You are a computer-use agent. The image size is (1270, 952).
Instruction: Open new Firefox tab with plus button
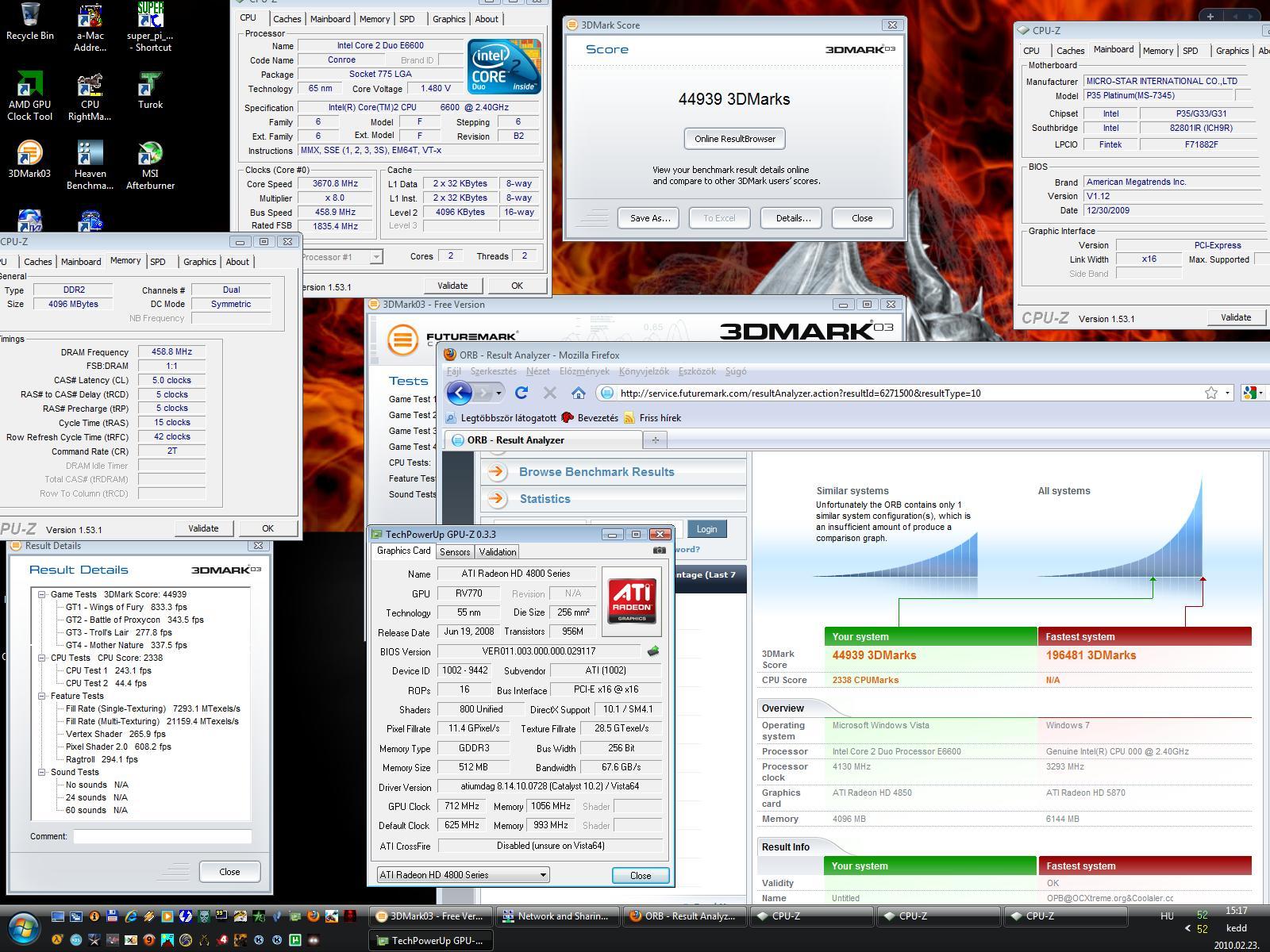click(x=655, y=440)
